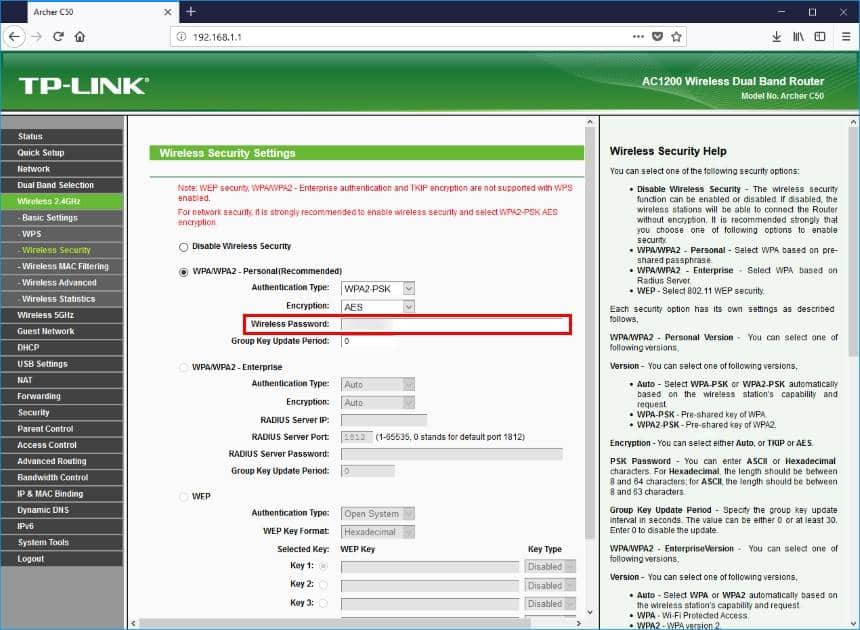Click the Wireless Password input field

[x=455, y=324]
